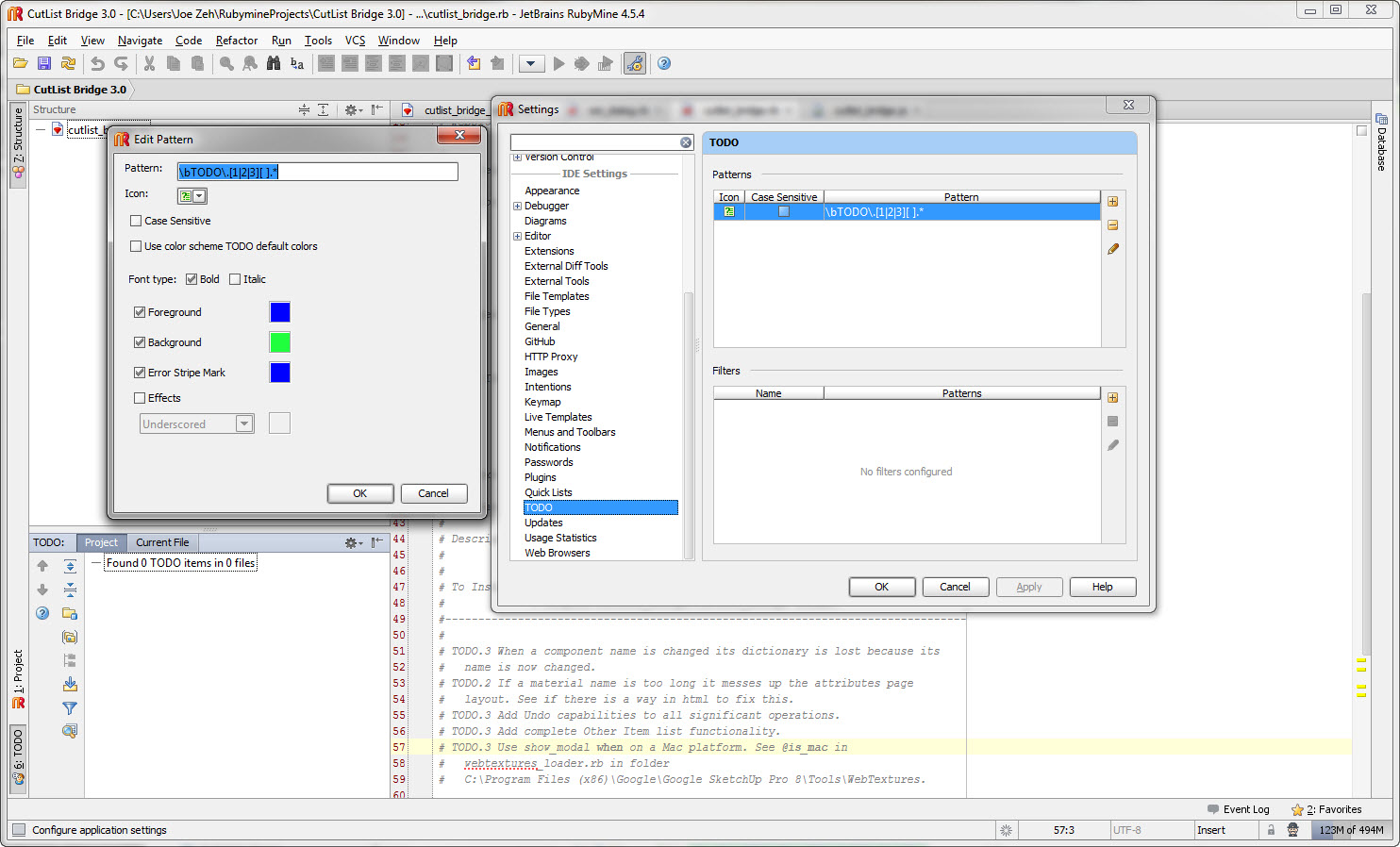Click Cancel in the Edit Pattern dialog
The width and height of the screenshot is (1400, 847).
(x=433, y=493)
